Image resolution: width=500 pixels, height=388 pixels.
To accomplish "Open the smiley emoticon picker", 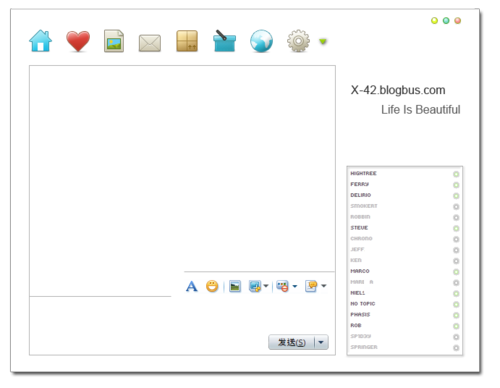I will [x=212, y=286].
